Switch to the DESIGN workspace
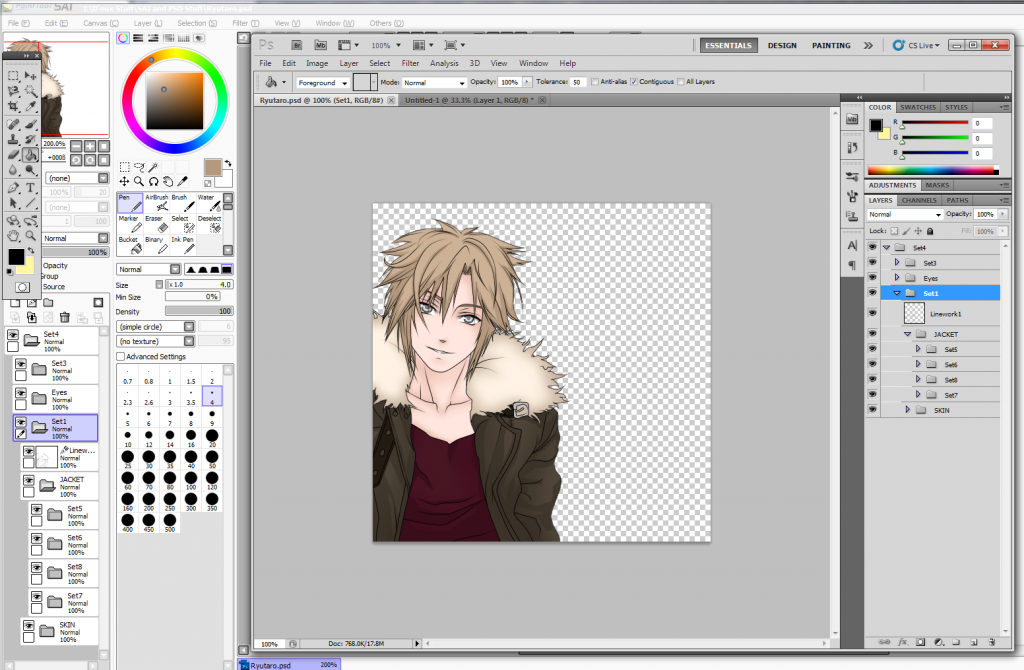Screen dimensions: 1024x670 click(x=782, y=45)
